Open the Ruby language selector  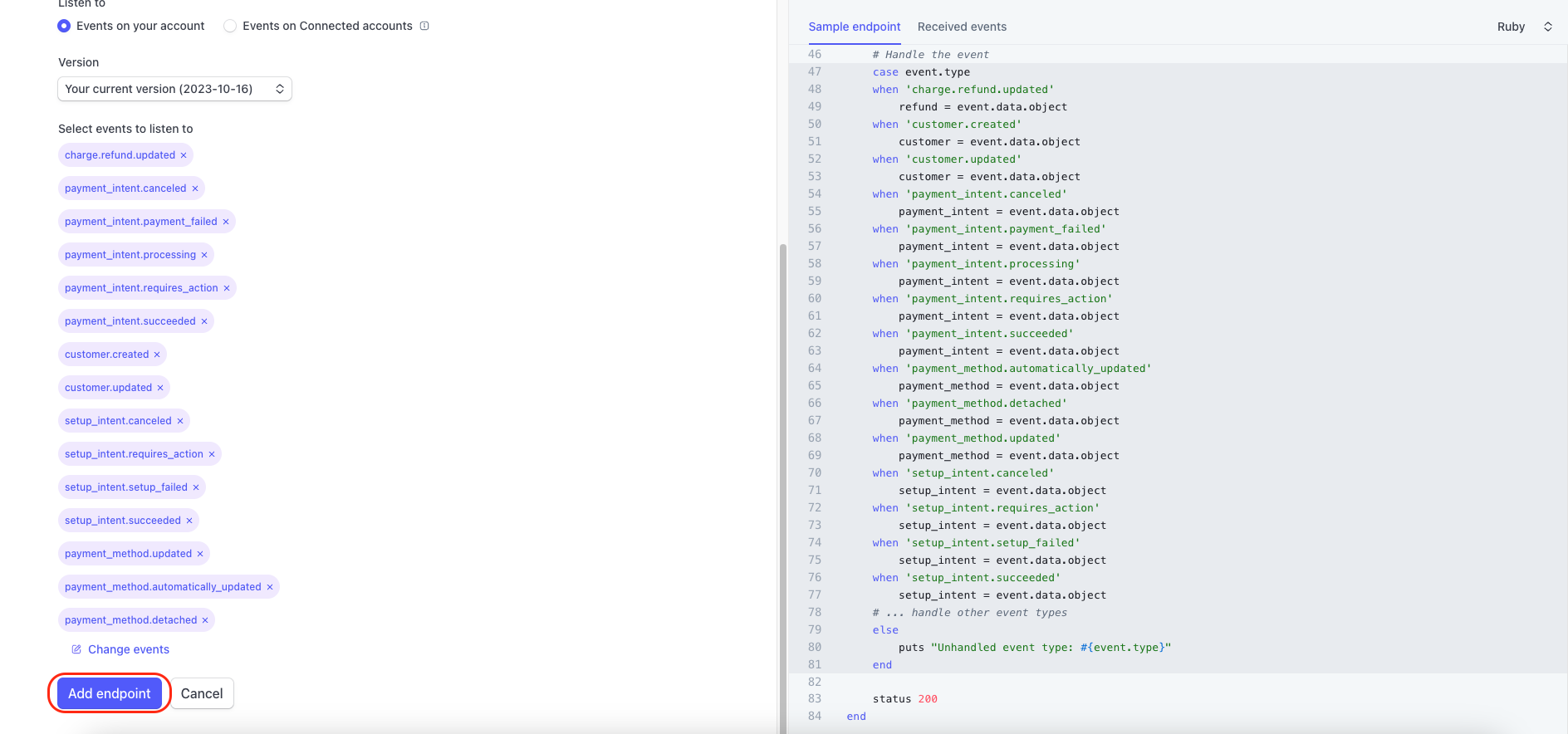click(x=1524, y=27)
